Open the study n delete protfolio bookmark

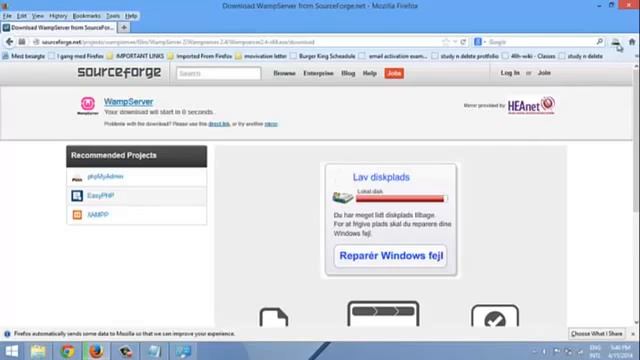tap(465, 56)
